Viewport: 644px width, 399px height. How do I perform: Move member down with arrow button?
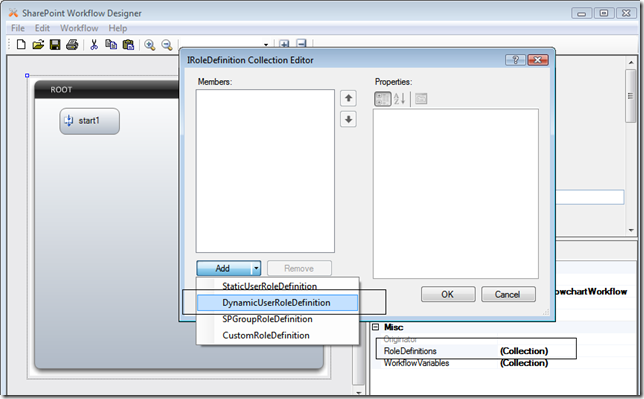tap(348, 120)
